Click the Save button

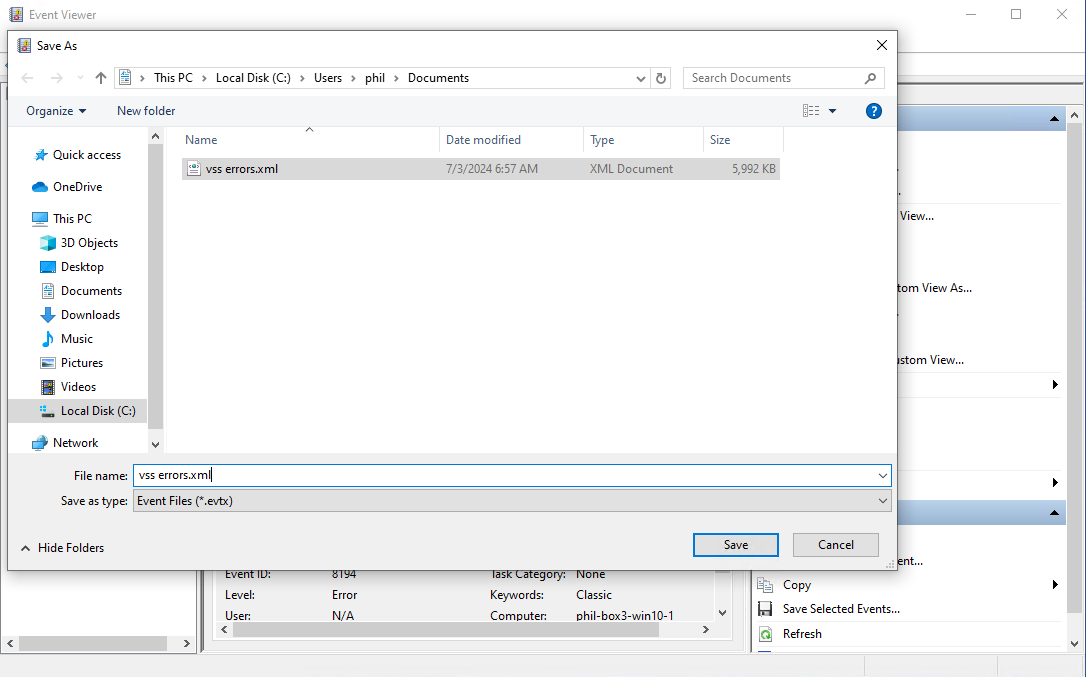736,545
